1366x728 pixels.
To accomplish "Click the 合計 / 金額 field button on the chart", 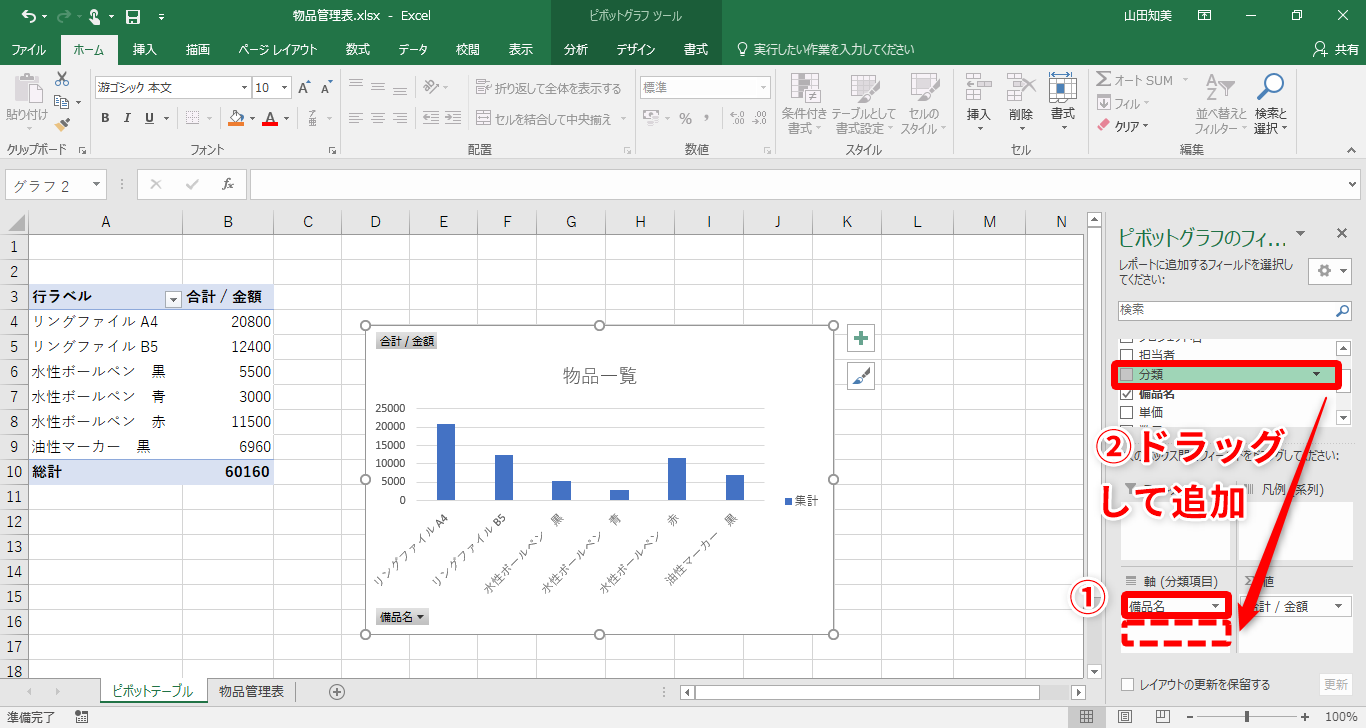I will pos(406,341).
